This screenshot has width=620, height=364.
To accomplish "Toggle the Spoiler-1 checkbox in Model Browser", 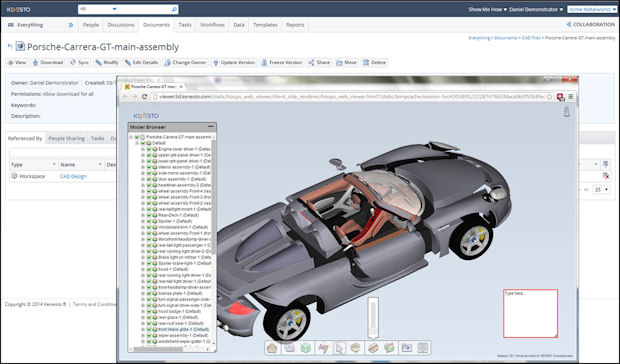I will (149, 221).
